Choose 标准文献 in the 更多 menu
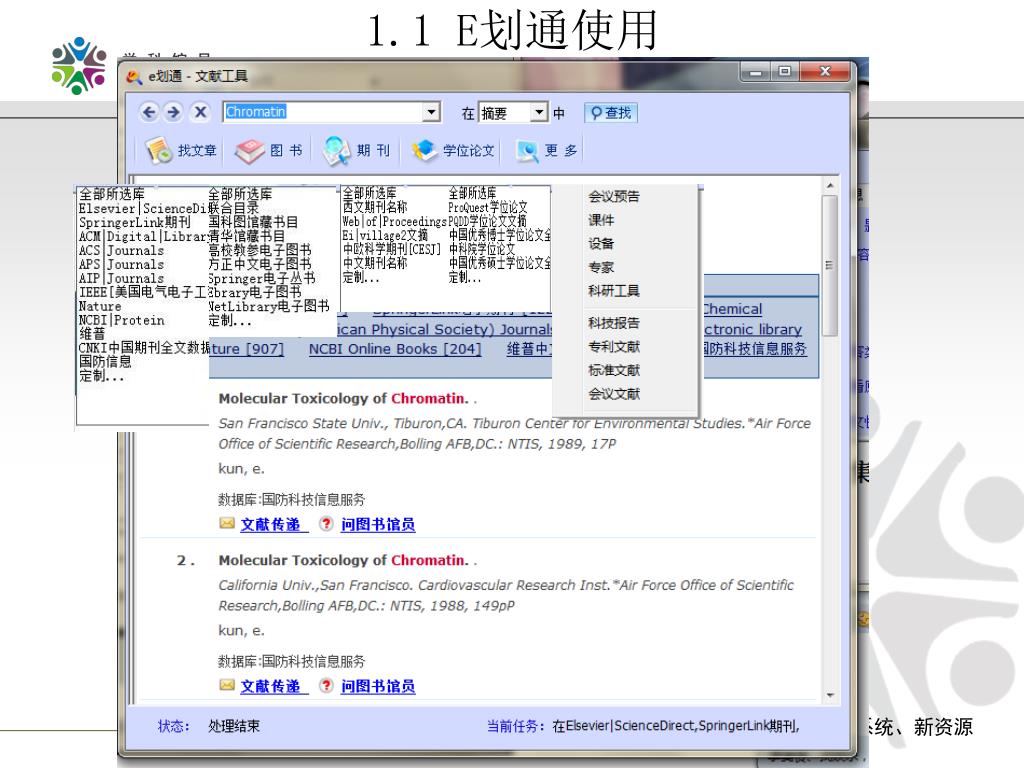Image resolution: width=1024 pixels, height=768 pixels. pos(614,370)
